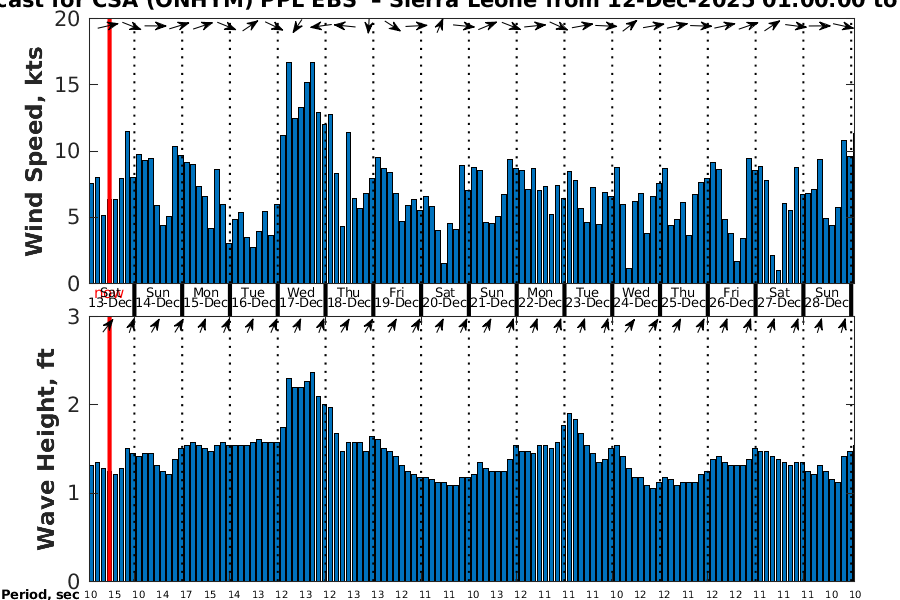Click the "Period, sec" row label
The width and height of the screenshot is (900, 600).
[40, 595]
